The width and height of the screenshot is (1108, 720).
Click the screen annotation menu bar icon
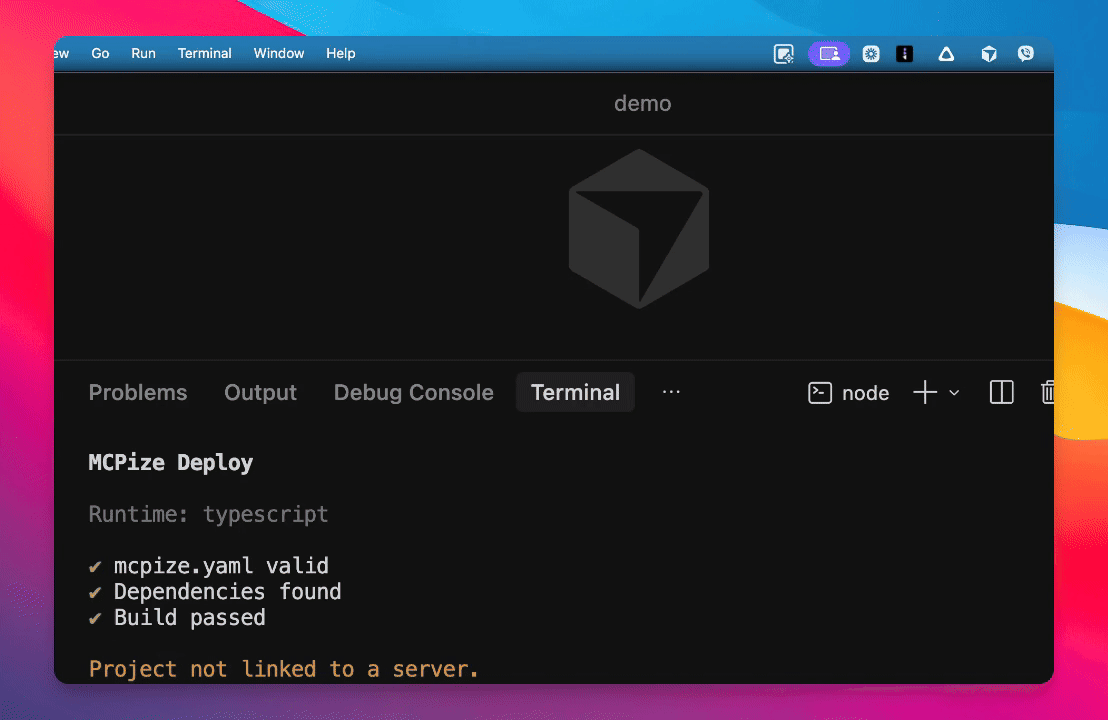pos(784,54)
